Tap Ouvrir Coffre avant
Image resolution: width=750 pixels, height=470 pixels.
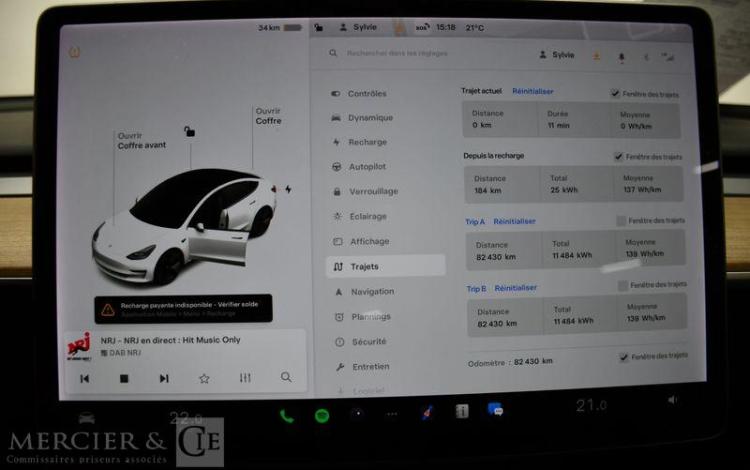142,141
